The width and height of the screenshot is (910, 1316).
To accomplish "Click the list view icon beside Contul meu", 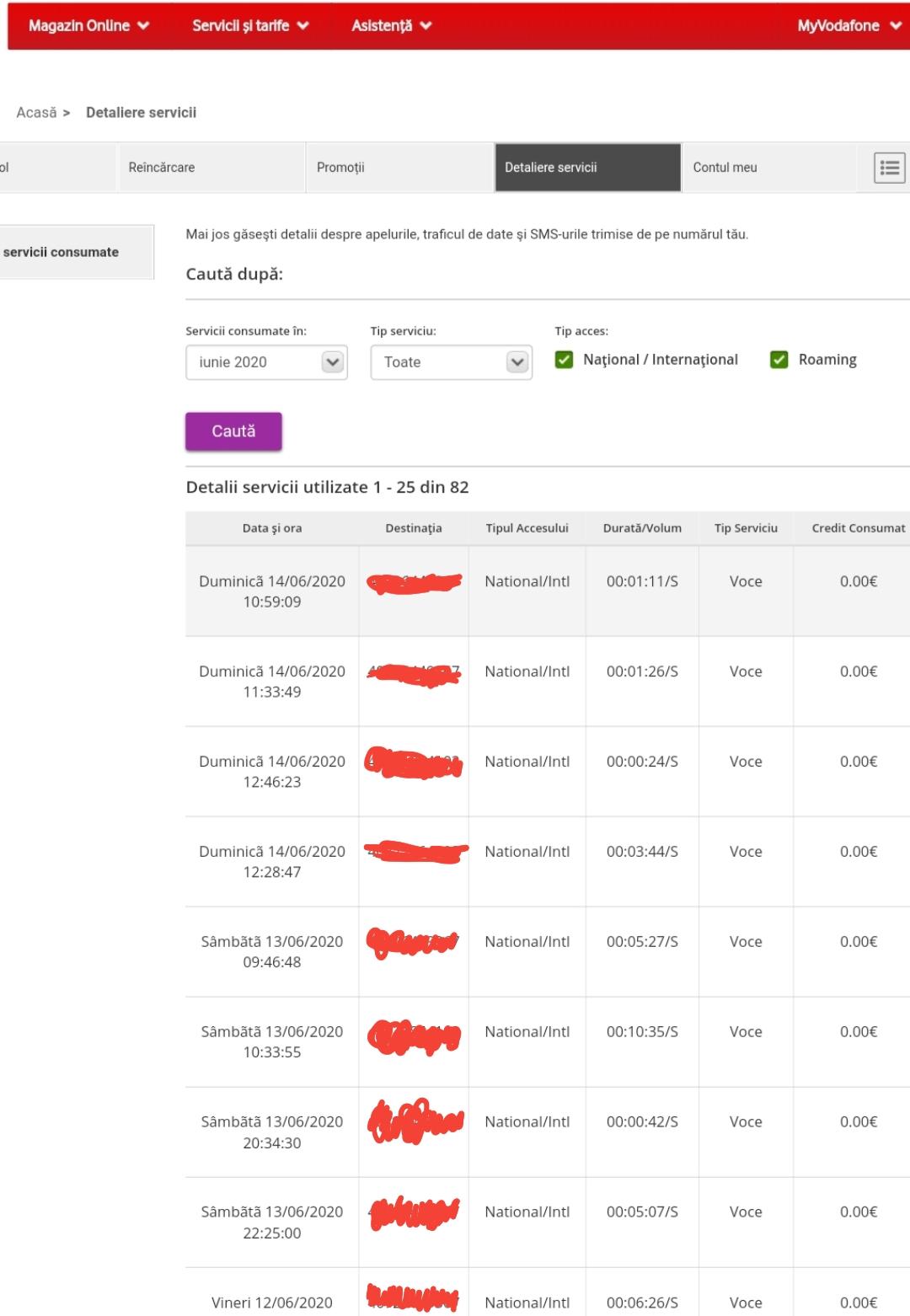I will point(889,168).
